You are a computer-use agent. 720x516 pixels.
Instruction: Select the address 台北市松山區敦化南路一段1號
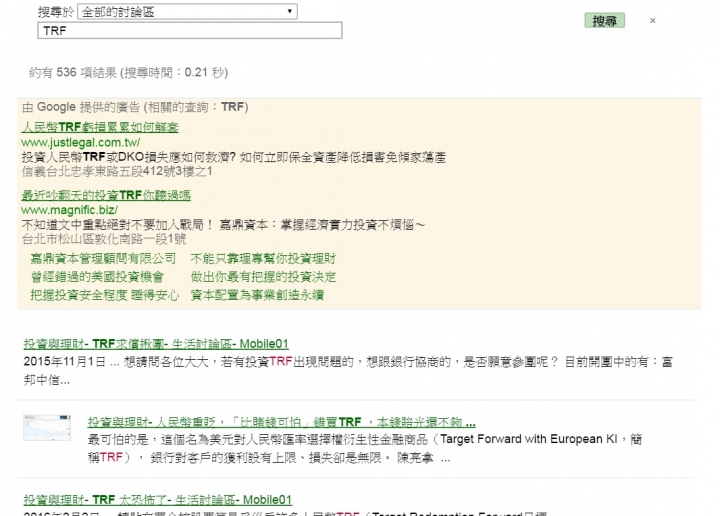104,239
